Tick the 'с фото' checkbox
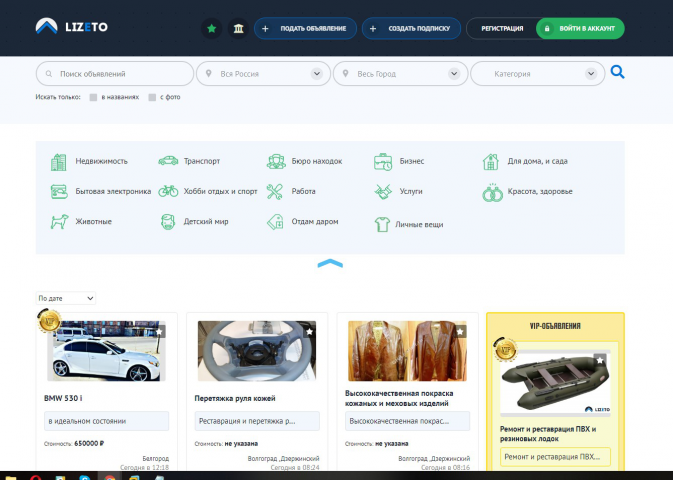The image size is (673, 480). pyautogui.click(x=152, y=97)
